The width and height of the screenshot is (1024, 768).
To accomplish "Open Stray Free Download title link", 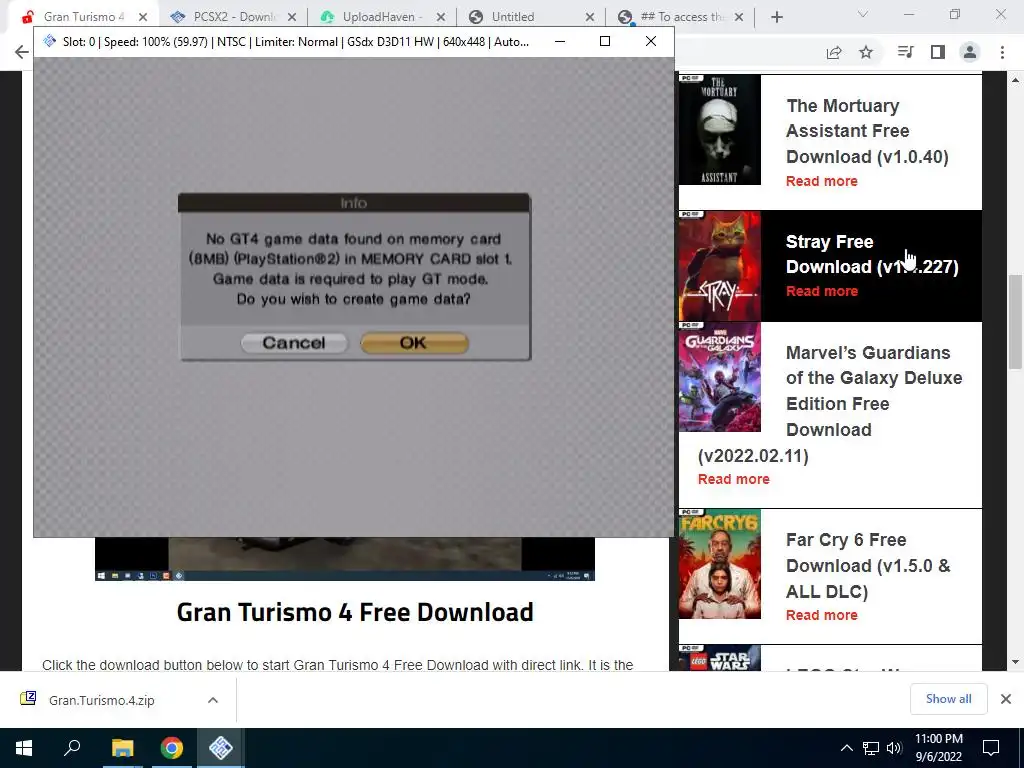I will point(872,254).
